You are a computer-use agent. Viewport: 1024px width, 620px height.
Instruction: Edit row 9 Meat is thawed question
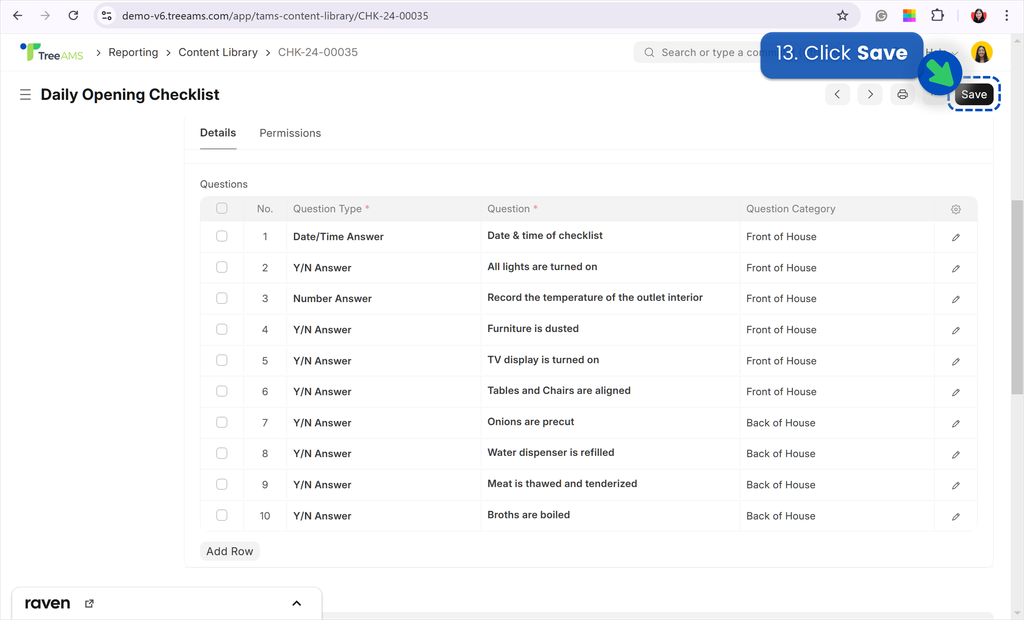point(955,485)
